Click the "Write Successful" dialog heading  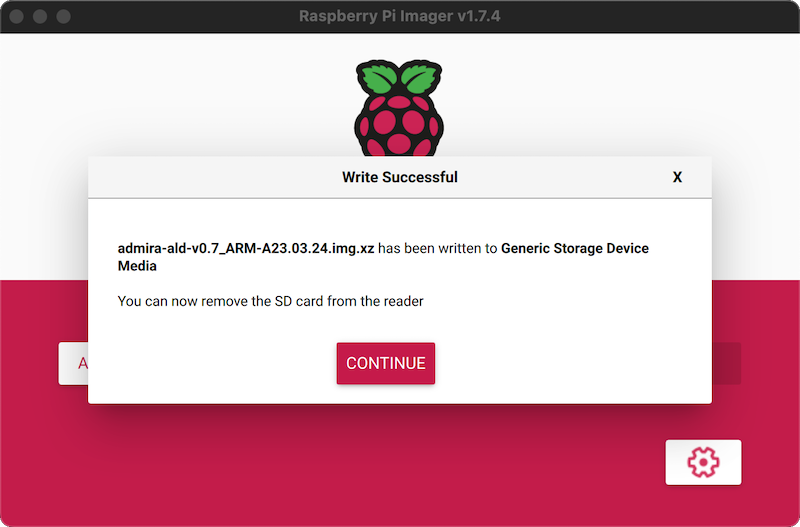pos(399,177)
